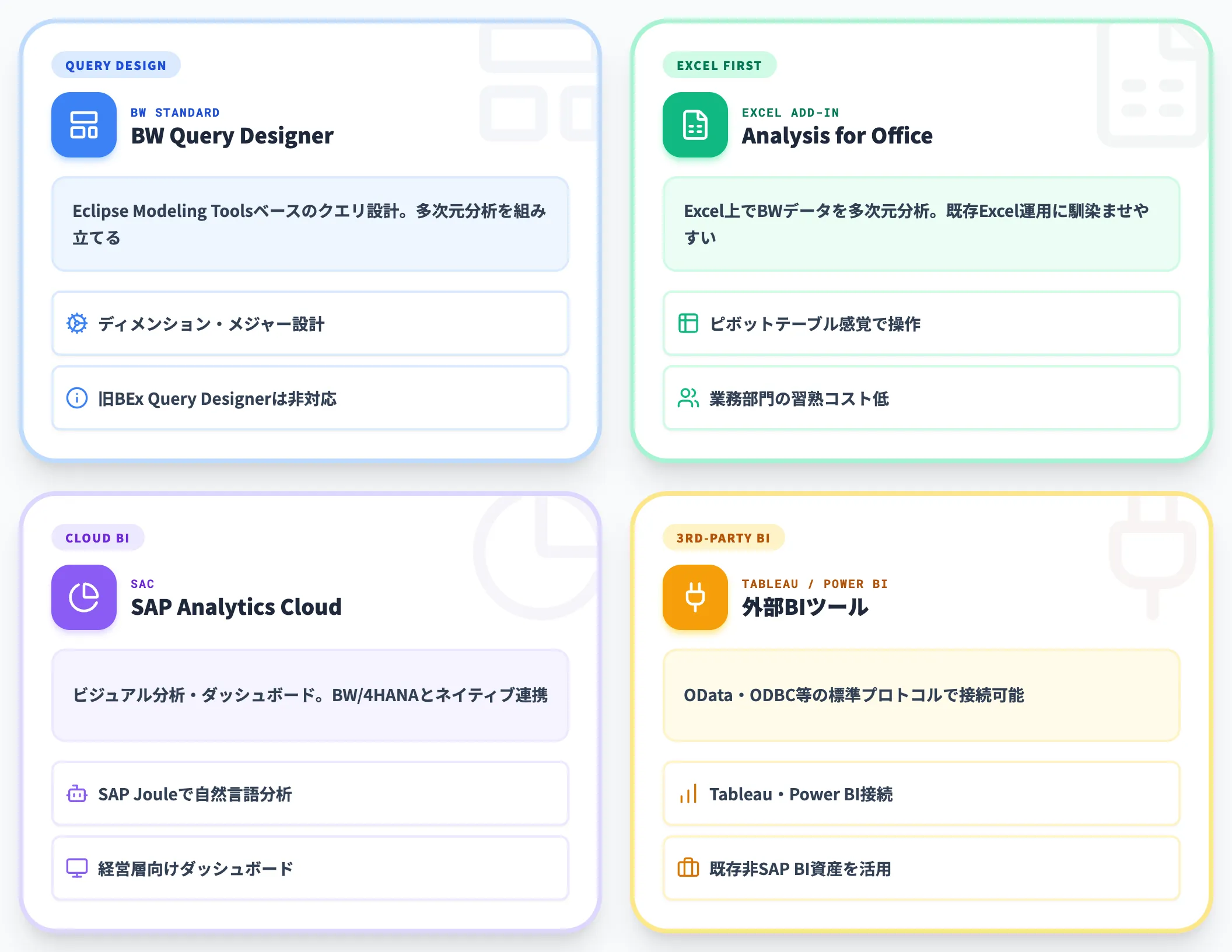
Task: Click the purple SAP Analytics Cloud pie chart icon
Action: tap(84, 597)
